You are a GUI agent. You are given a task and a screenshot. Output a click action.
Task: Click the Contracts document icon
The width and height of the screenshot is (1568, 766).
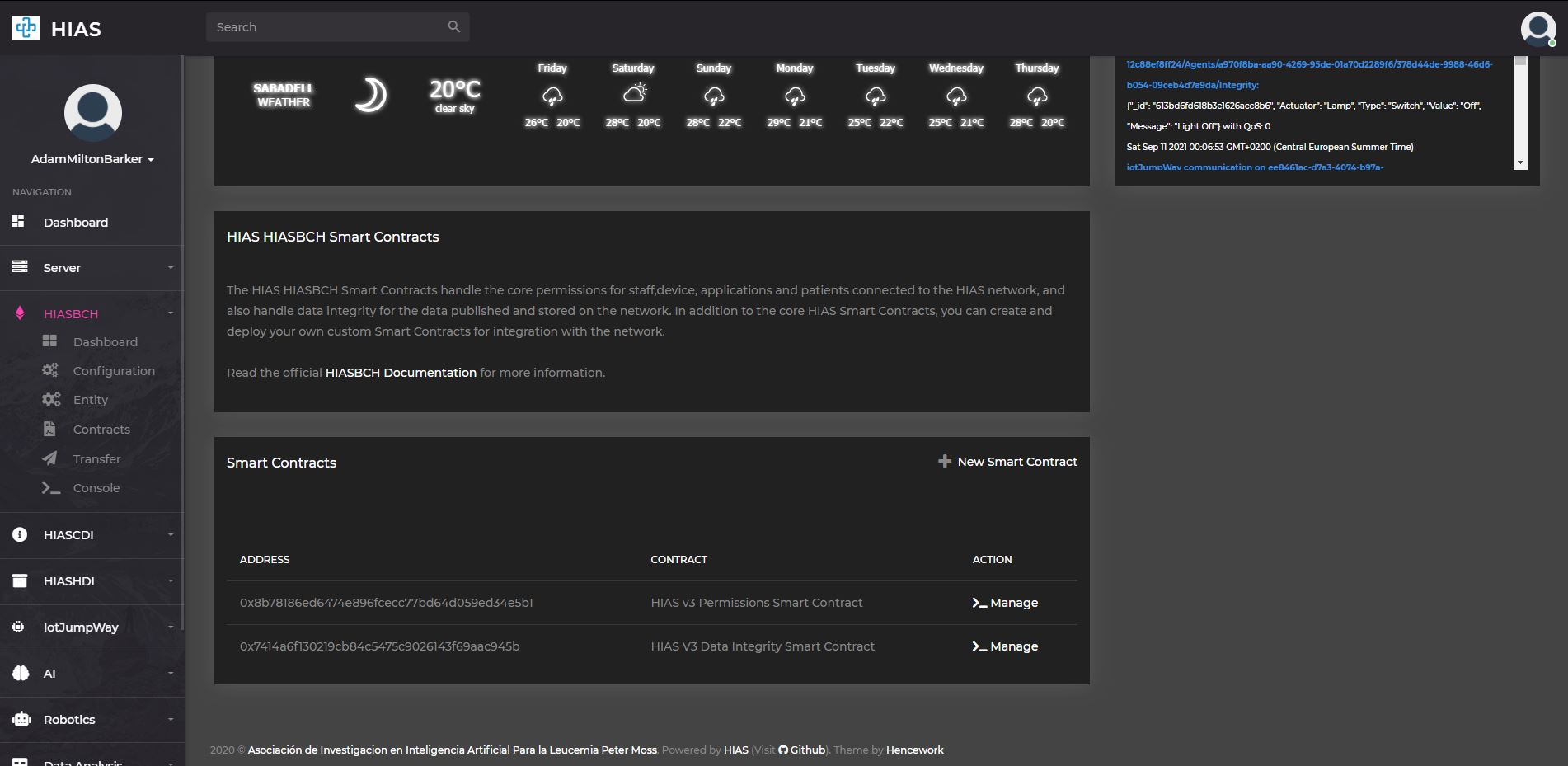coord(49,429)
